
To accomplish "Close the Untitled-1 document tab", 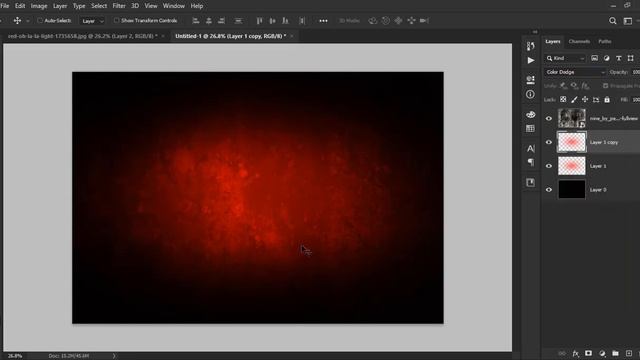I will tap(292, 36).
